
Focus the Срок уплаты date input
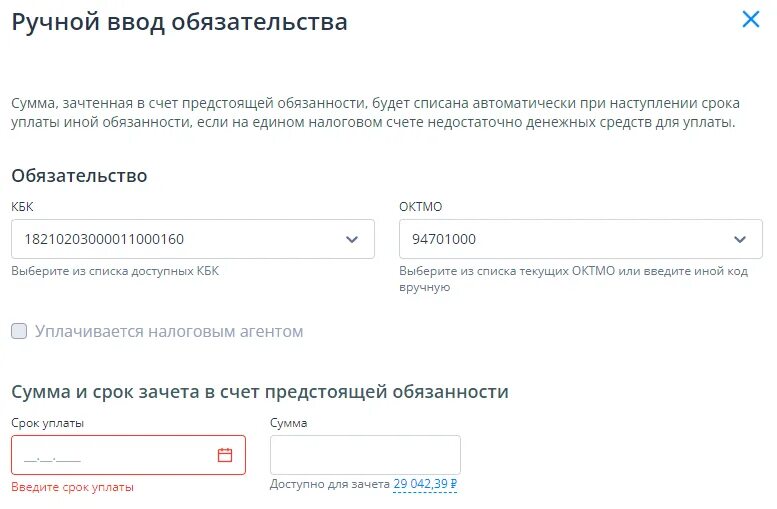[x=128, y=455]
